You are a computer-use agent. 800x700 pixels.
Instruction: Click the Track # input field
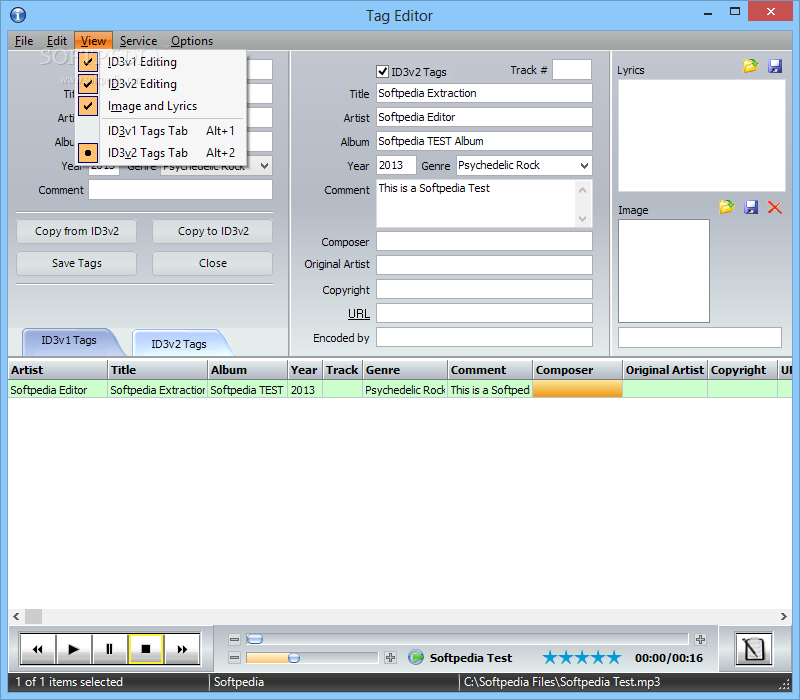pyautogui.click(x=572, y=70)
